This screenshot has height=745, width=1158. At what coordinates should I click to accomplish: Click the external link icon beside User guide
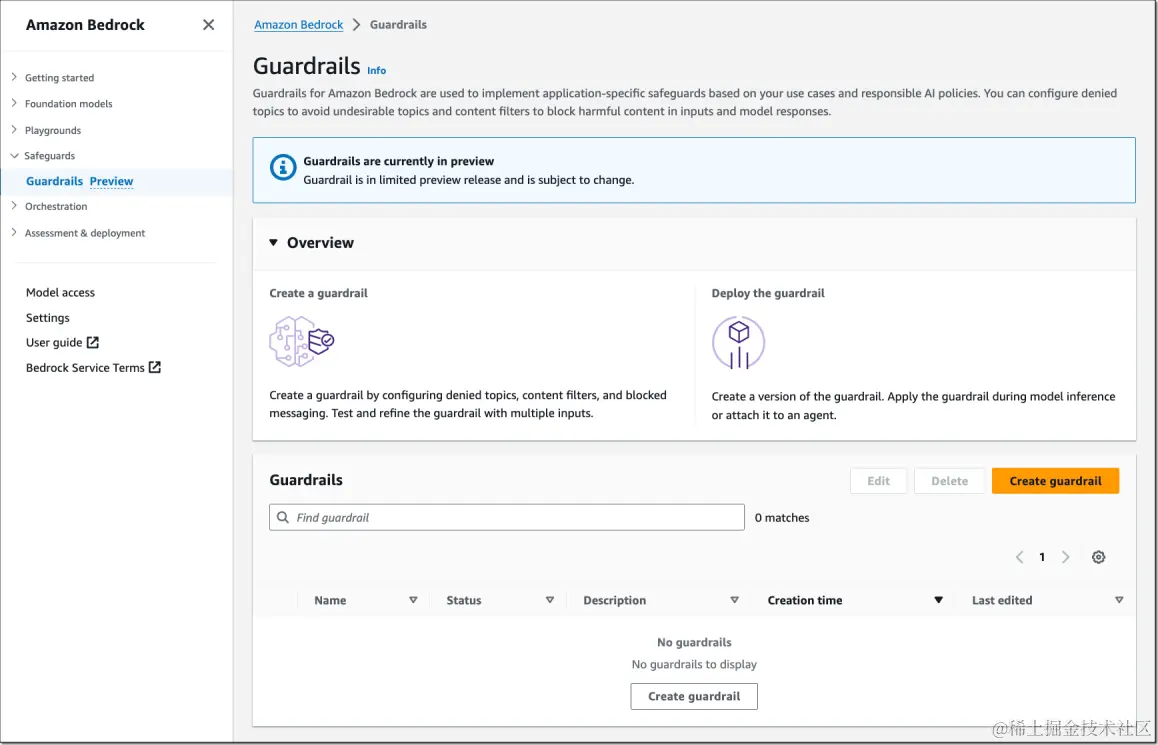tap(93, 342)
